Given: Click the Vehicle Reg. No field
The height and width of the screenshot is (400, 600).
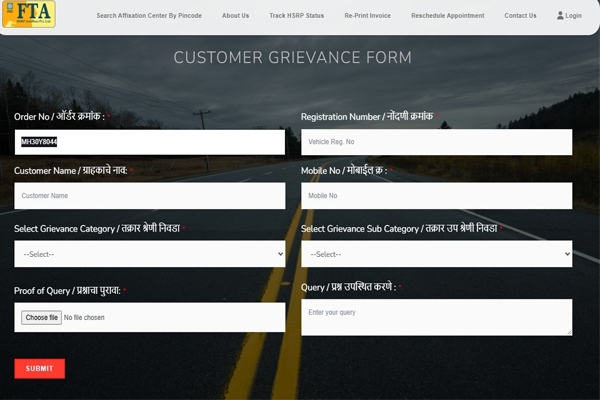Looking at the screenshot, I should click(x=436, y=142).
